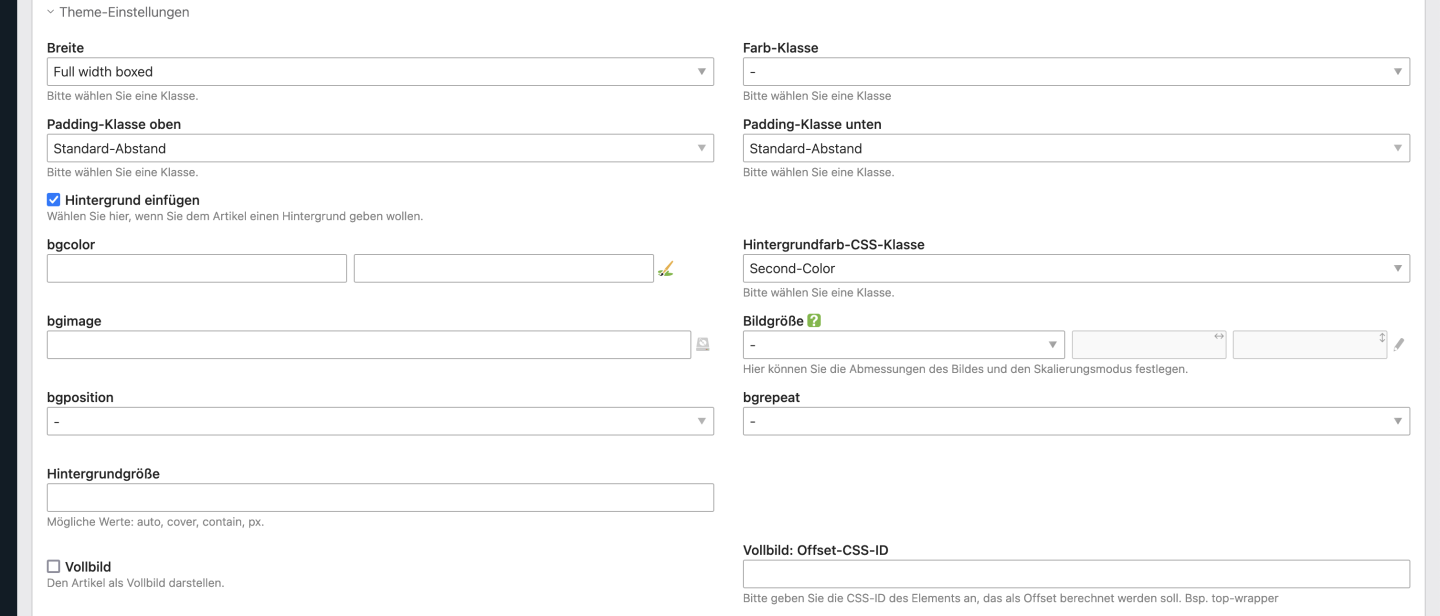Click the pencil icon beside Bildgröße fields
The width and height of the screenshot is (1440, 616).
[1399, 344]
